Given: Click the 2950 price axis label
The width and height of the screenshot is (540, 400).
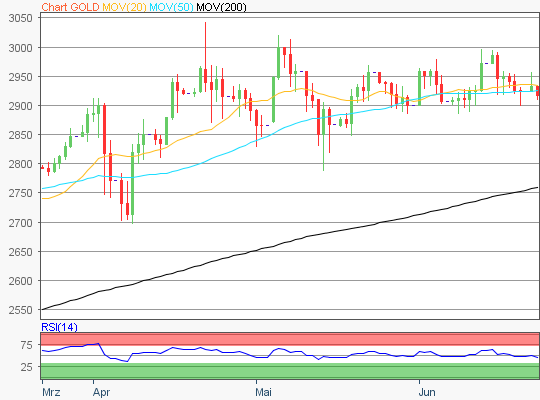Looking at the screenshot, I should [x=20, y=77].
